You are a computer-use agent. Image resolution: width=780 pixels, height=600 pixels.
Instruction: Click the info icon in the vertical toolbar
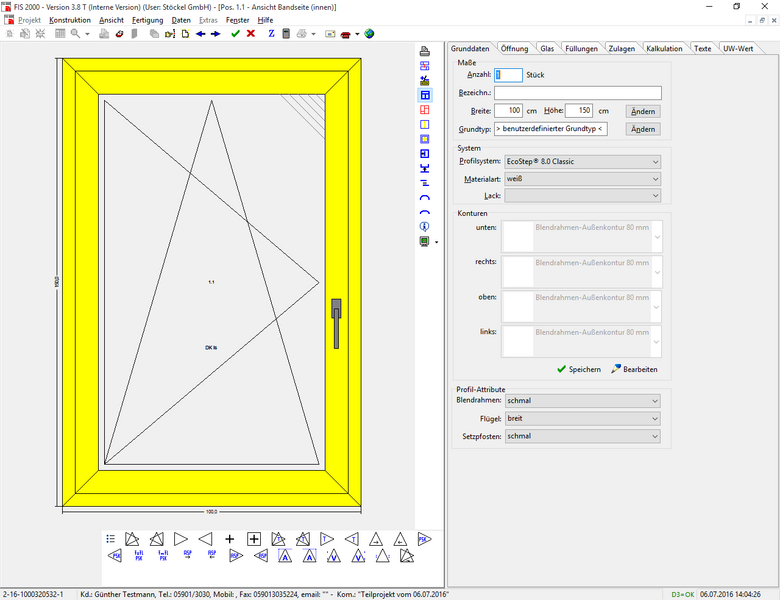coord(425,227)
